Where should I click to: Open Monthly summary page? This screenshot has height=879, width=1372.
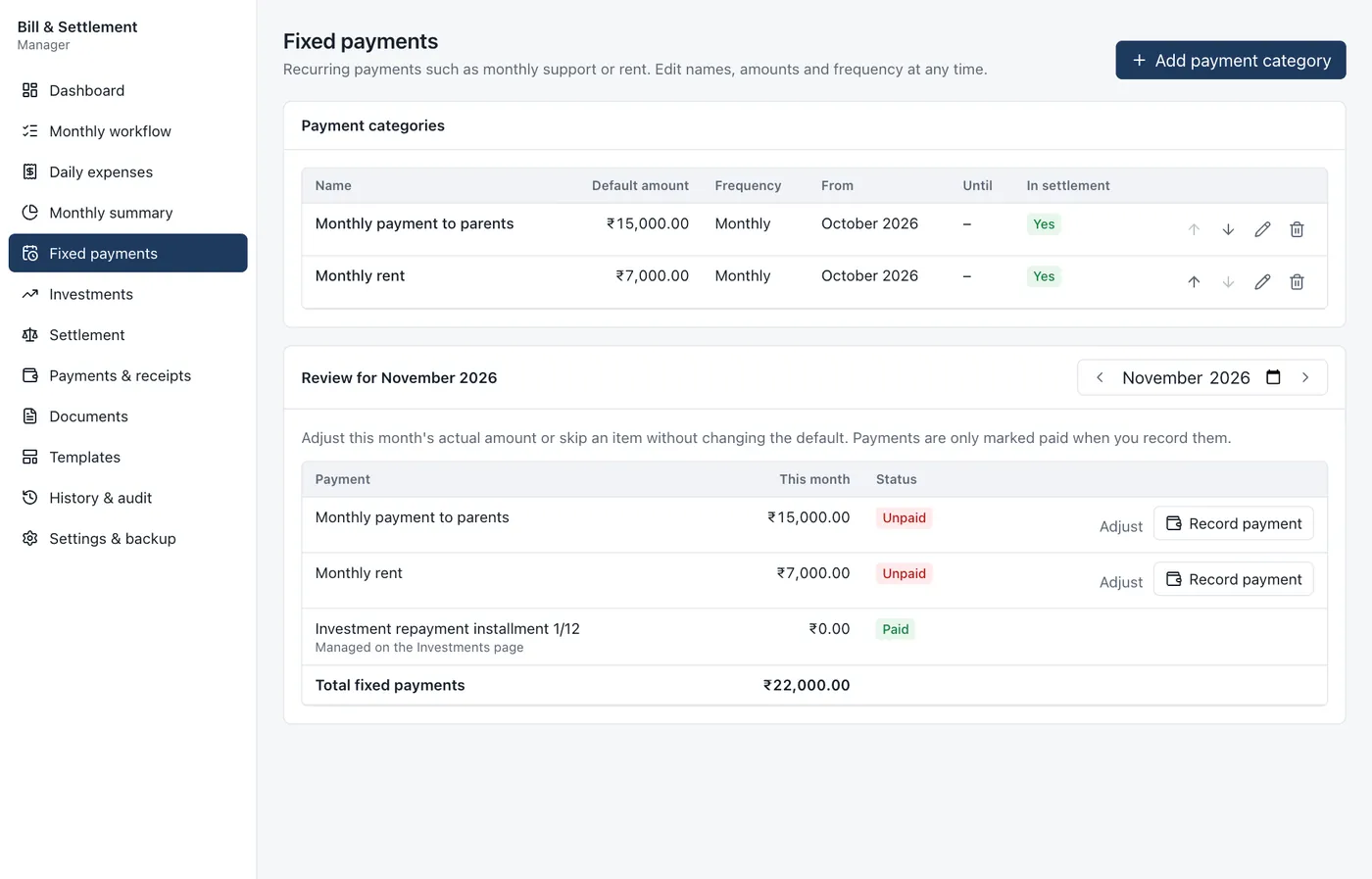pyautogui.click(x=128, y=213)
